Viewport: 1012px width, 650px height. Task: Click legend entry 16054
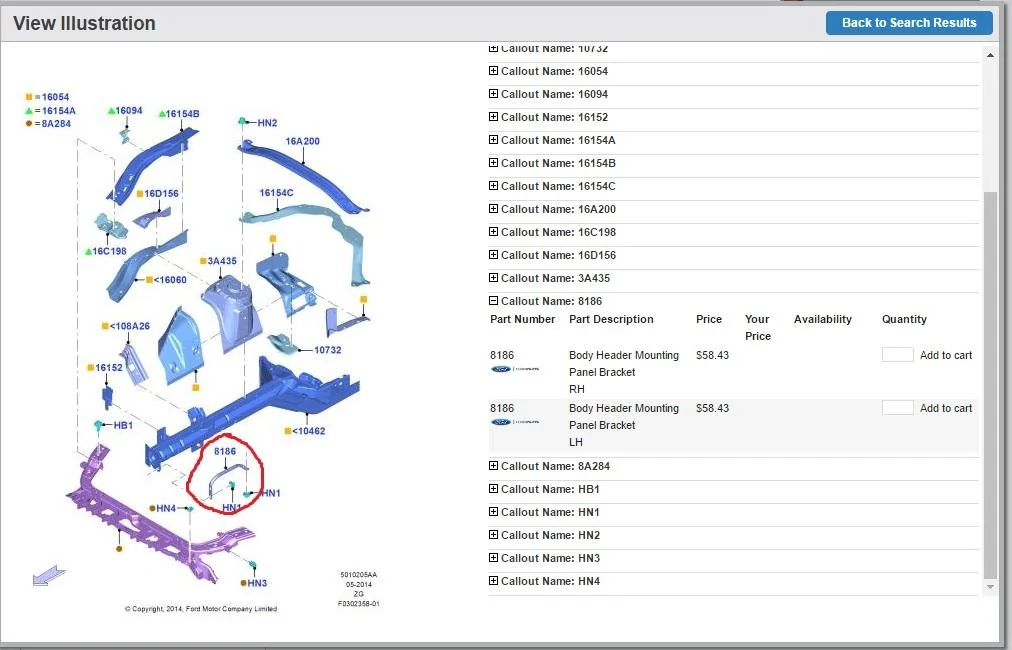point(47,97)
